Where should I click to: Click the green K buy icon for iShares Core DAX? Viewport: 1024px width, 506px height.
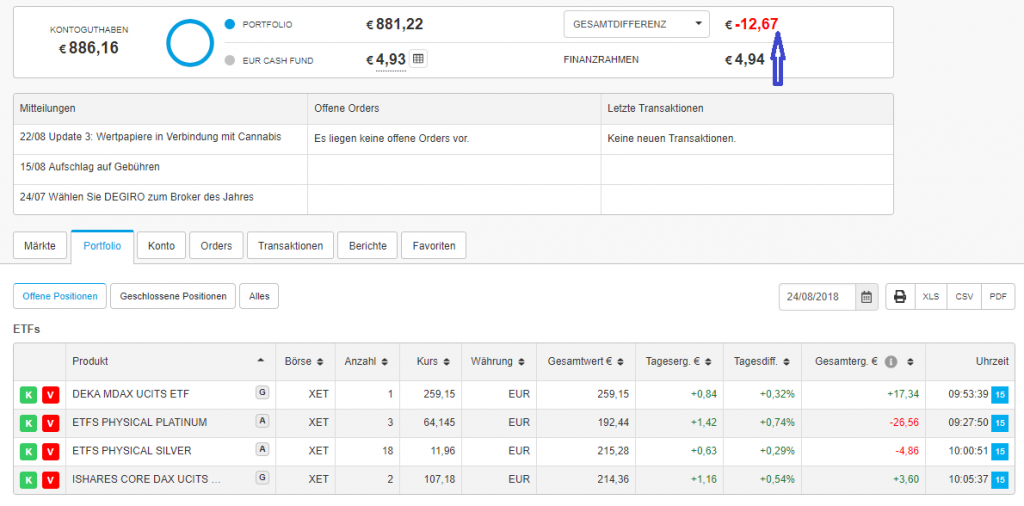[x=27, y=479]
